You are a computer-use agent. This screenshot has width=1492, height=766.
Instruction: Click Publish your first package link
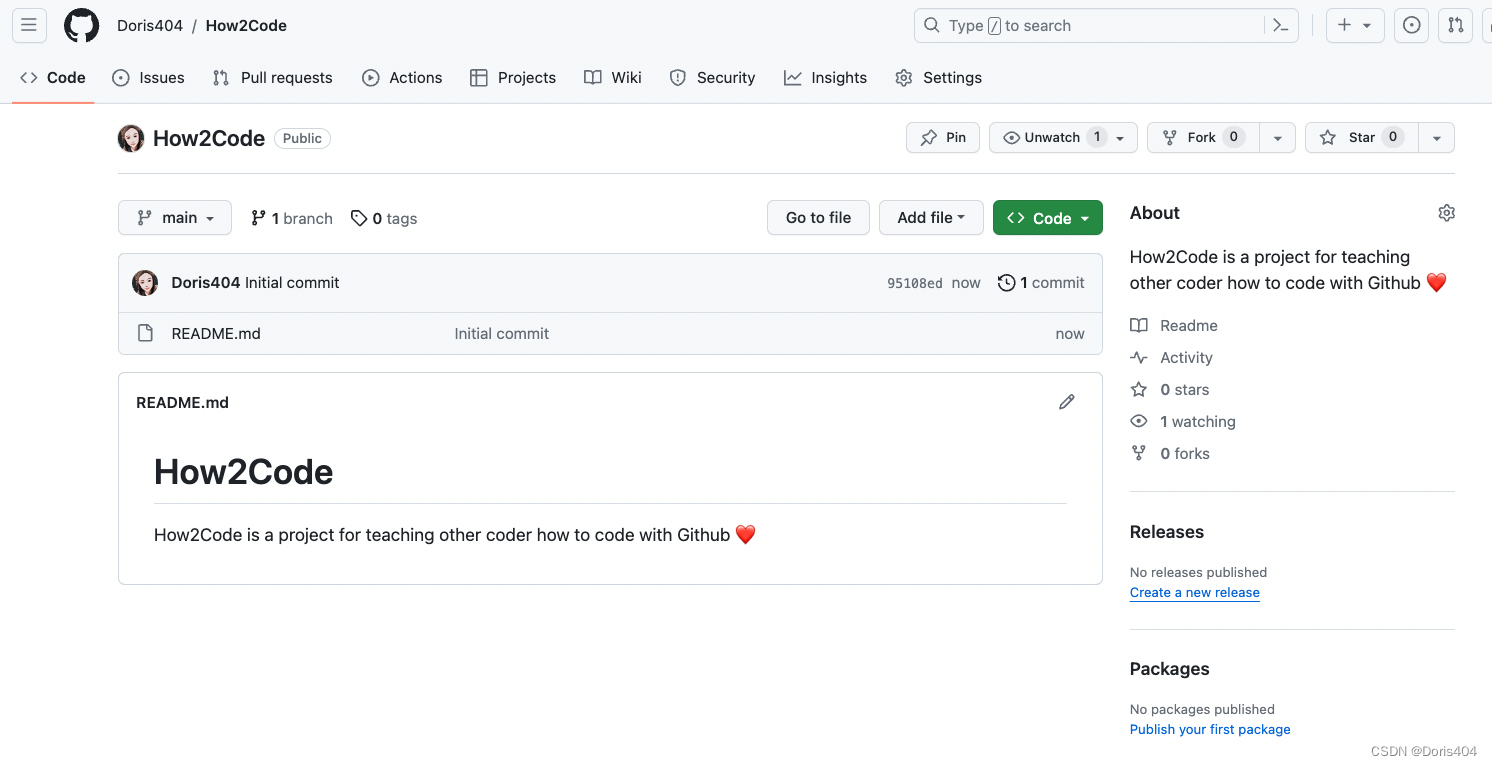(1210, 730)
